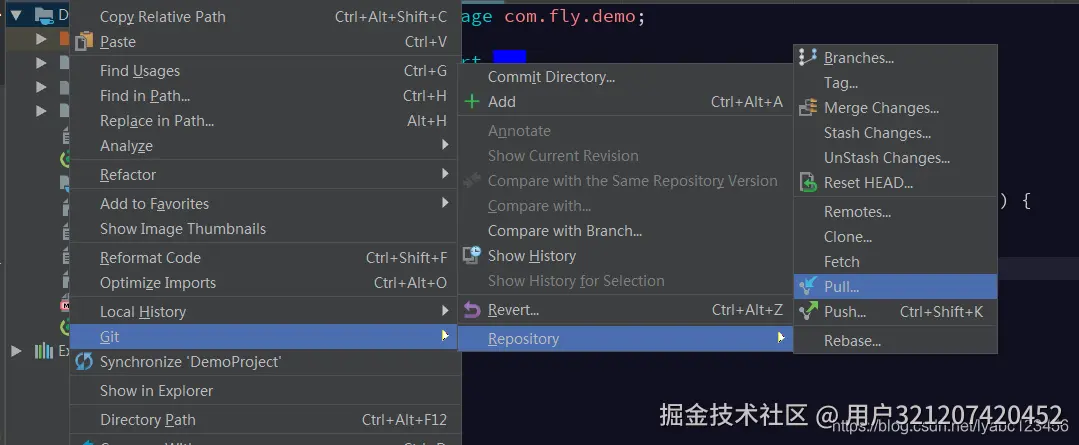The height and width of the screenshot is (445, 1079).
Task: Expand the Add to Favorites submenu arrow
Action: (x=445, y=204)
